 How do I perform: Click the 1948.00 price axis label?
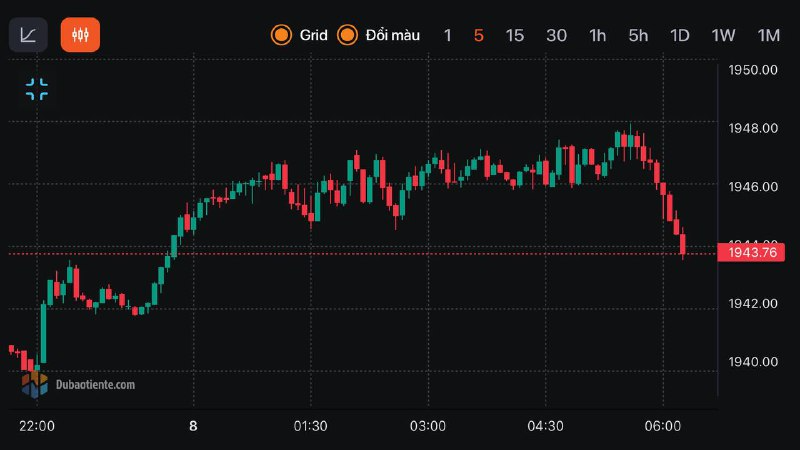pos(755,128)
